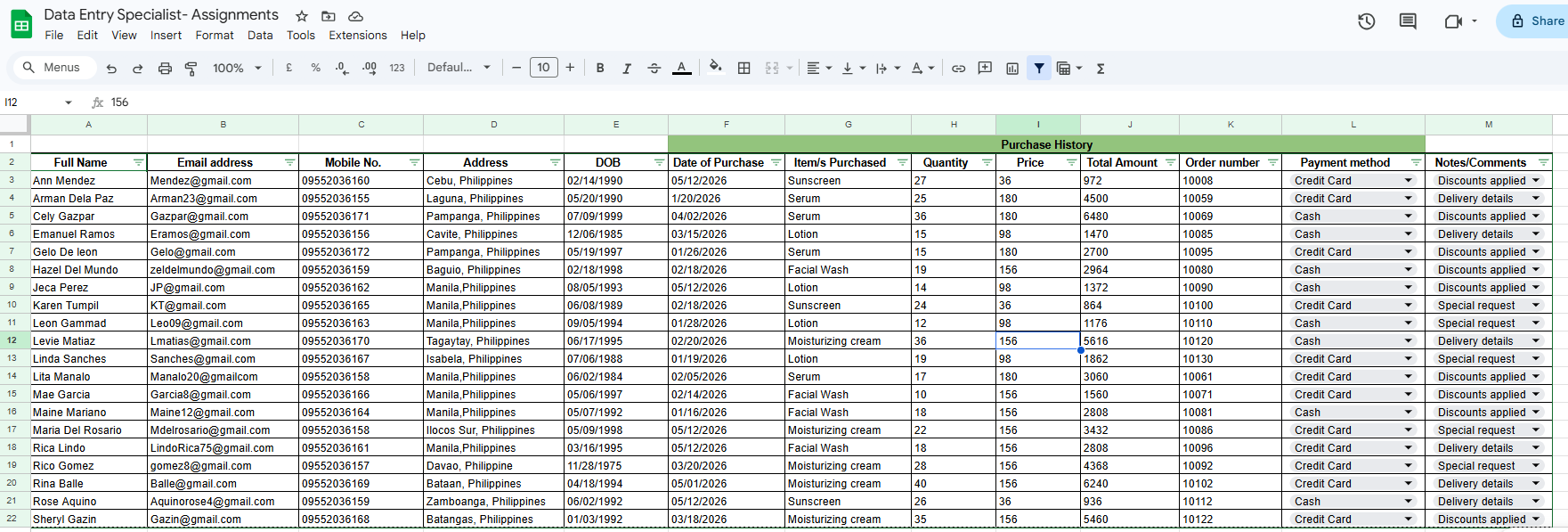The image size is (1568, 532).
Task: Decrease font size with minus button
Action: 516,68
